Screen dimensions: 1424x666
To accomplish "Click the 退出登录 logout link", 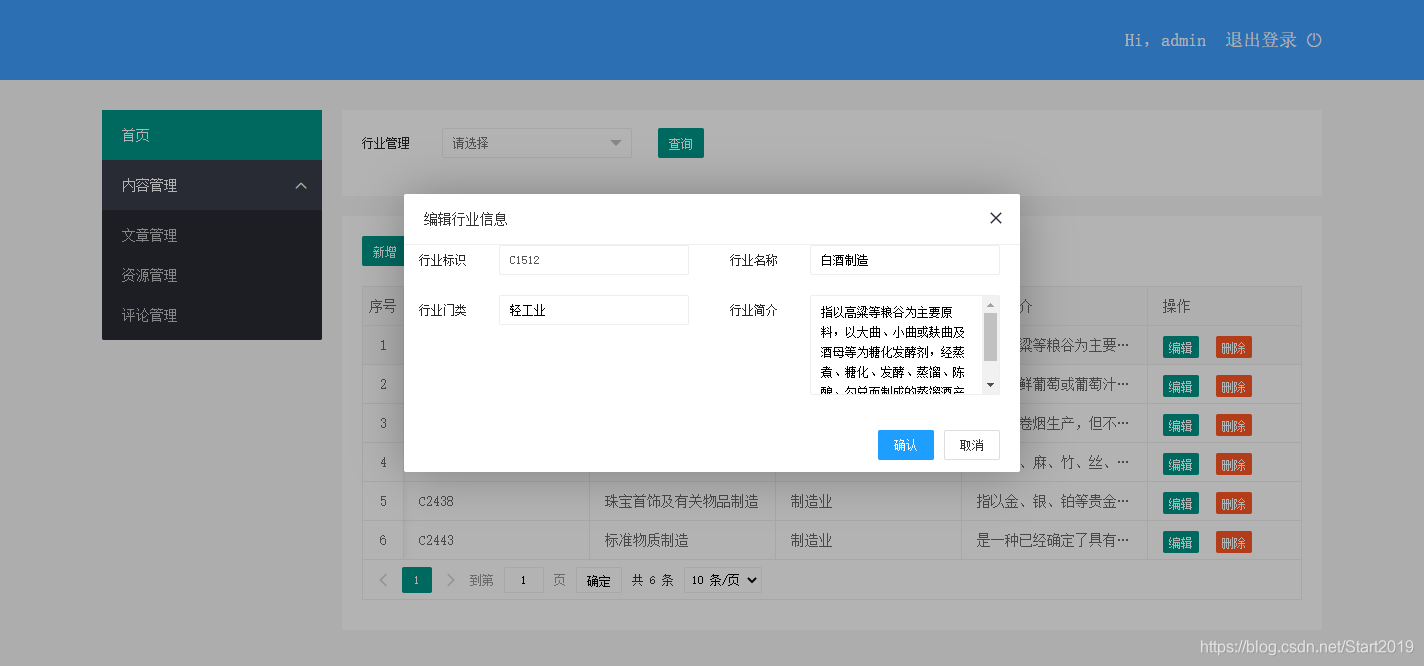I will click(1261, 40).
